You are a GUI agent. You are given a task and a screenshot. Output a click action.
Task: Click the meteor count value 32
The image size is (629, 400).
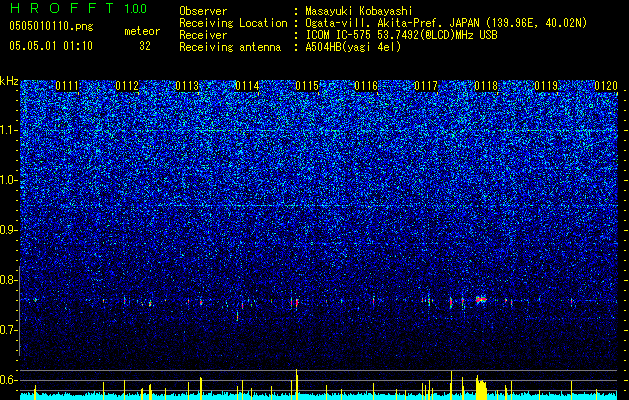[145, 46]
